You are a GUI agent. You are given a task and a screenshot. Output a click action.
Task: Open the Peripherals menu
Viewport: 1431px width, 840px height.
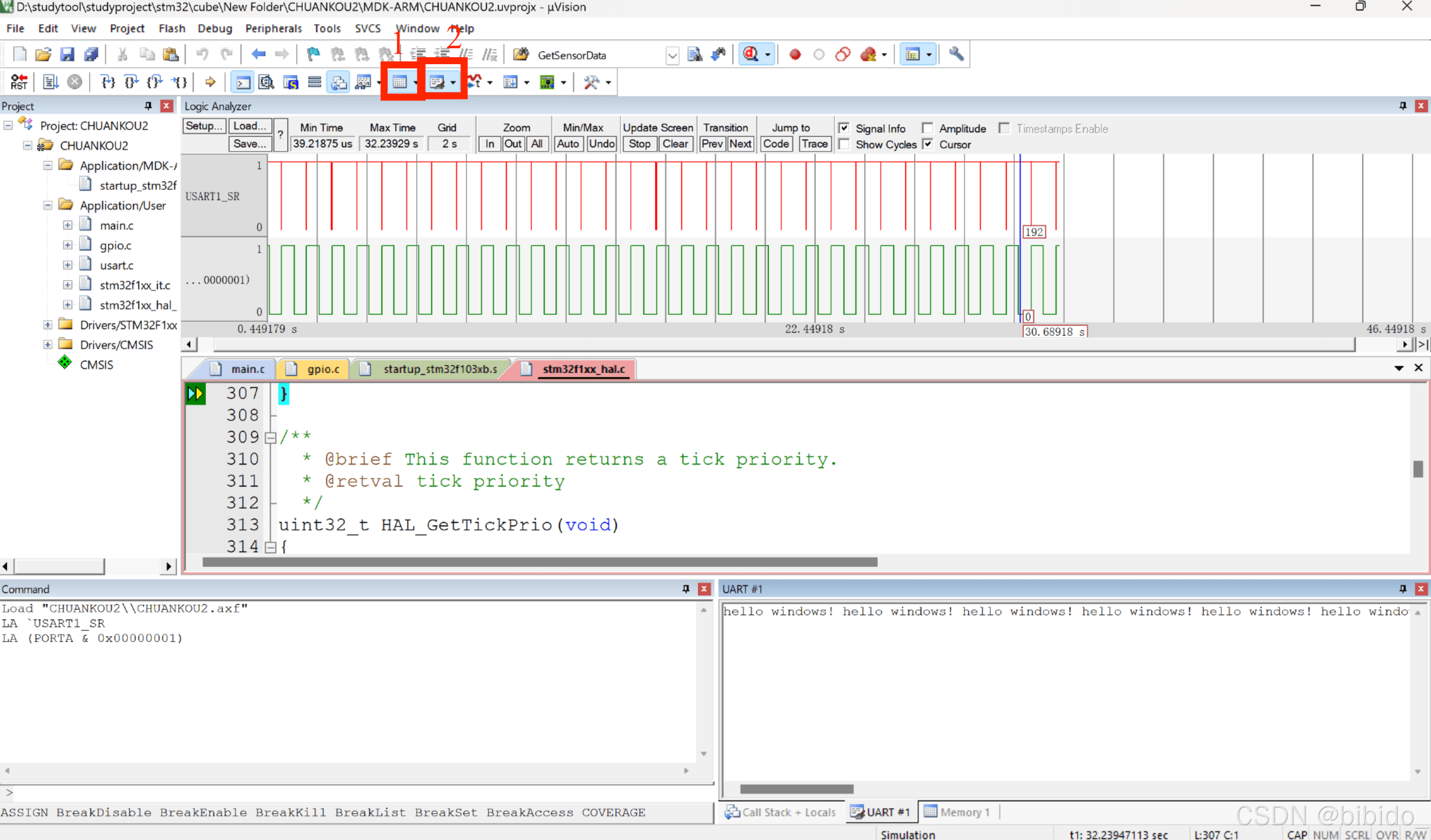tap(273, 28)
